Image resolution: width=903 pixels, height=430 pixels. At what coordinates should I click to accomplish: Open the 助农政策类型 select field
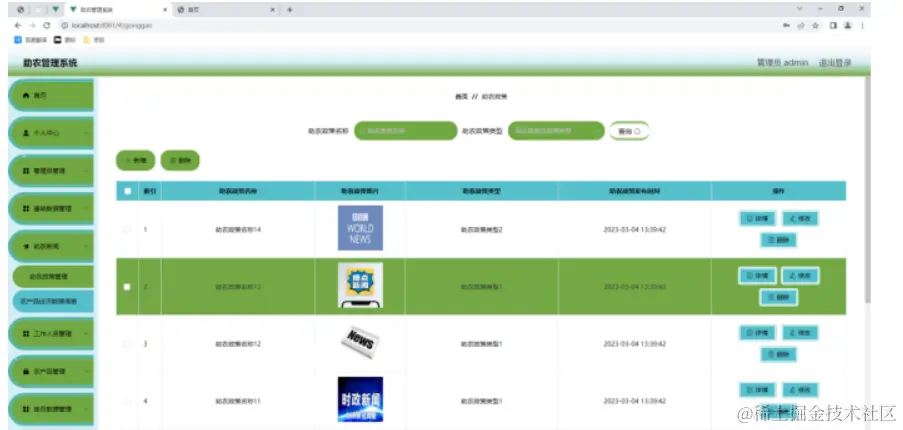pyautogui.click(x=556, y=131)
